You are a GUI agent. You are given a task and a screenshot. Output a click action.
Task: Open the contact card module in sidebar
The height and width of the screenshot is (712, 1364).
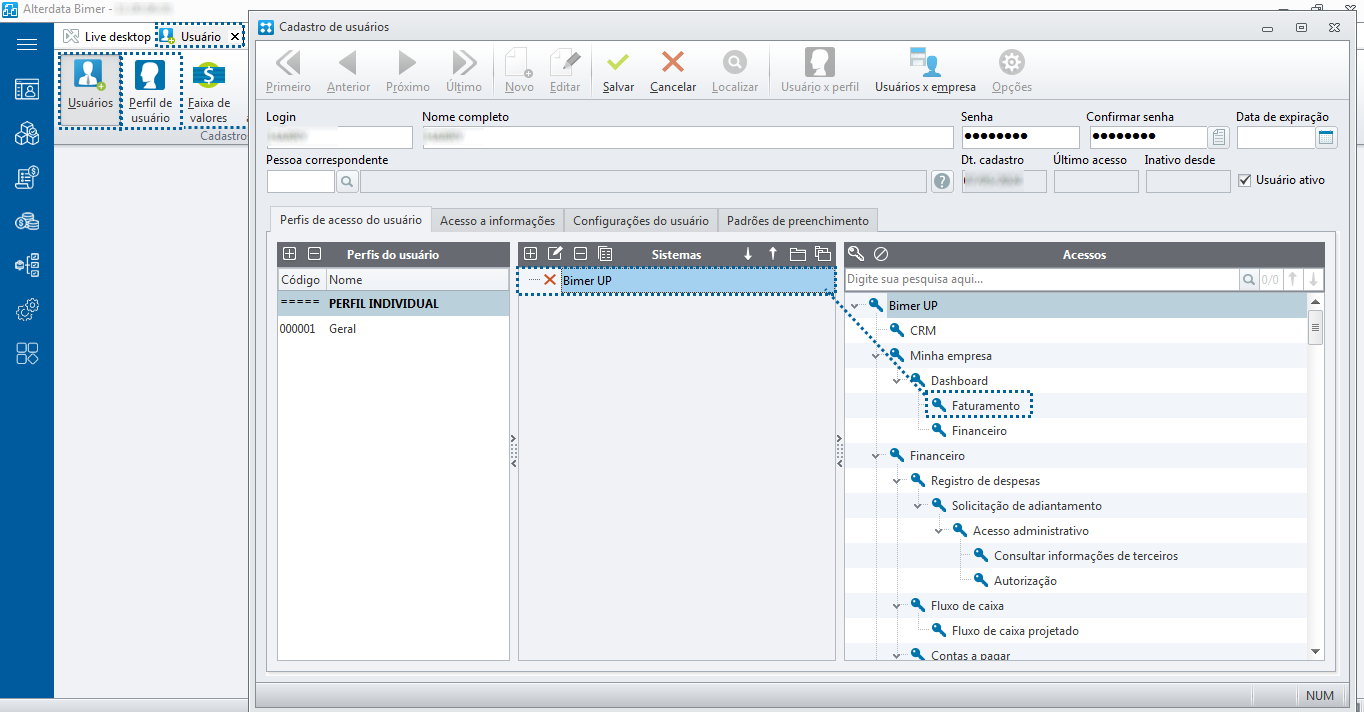click(x=27, y=89)
